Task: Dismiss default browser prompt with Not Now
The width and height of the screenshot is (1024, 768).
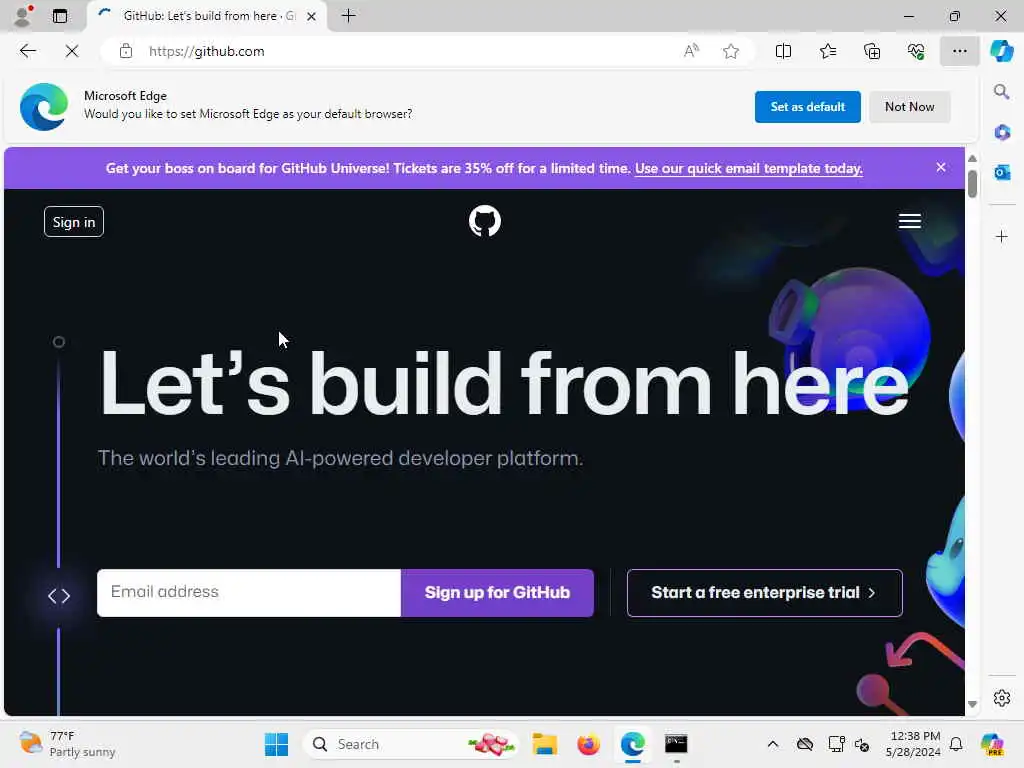Action: click(x=909, y=106)
